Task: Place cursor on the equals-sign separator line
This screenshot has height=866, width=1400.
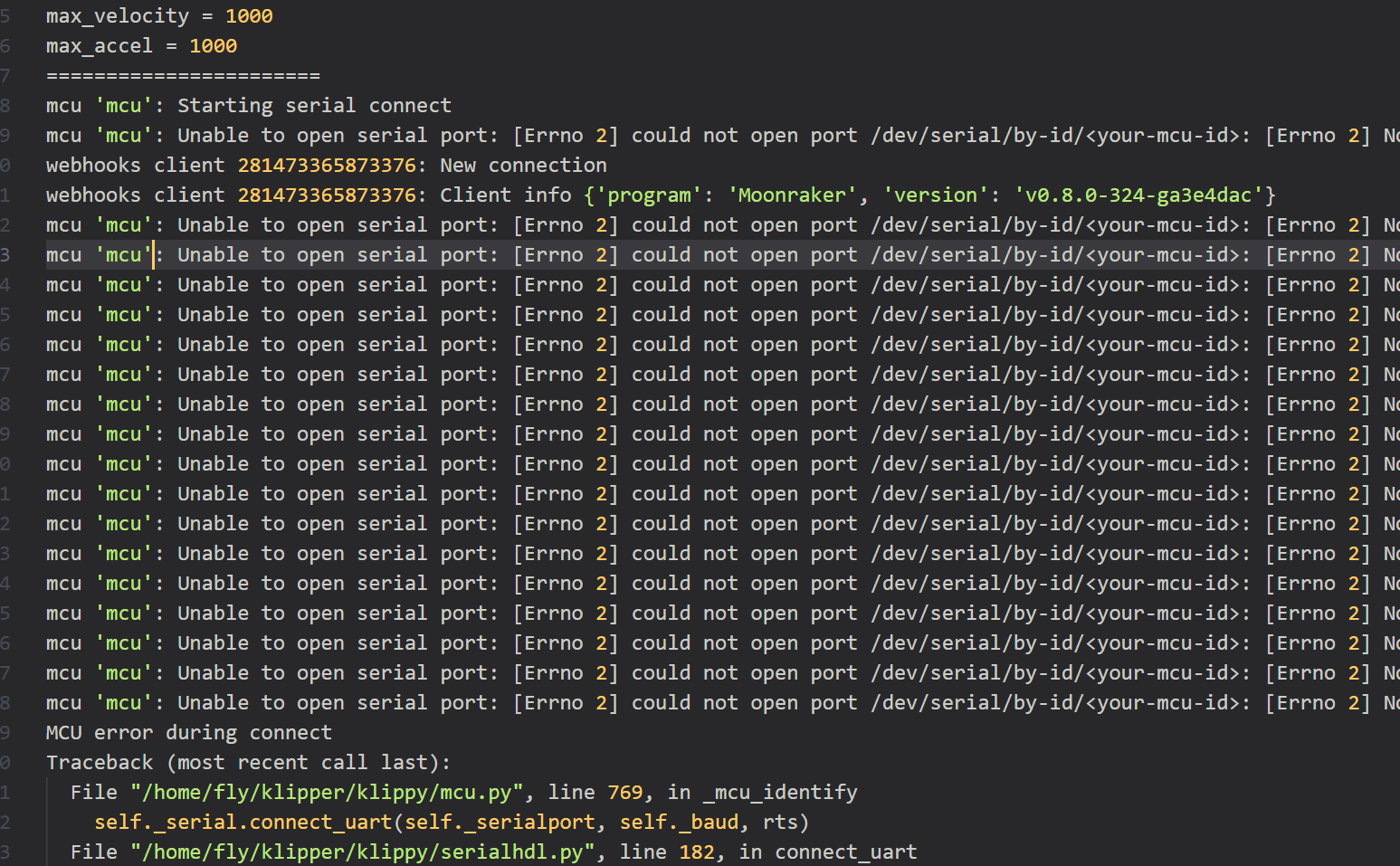Action: coord(183,76)
